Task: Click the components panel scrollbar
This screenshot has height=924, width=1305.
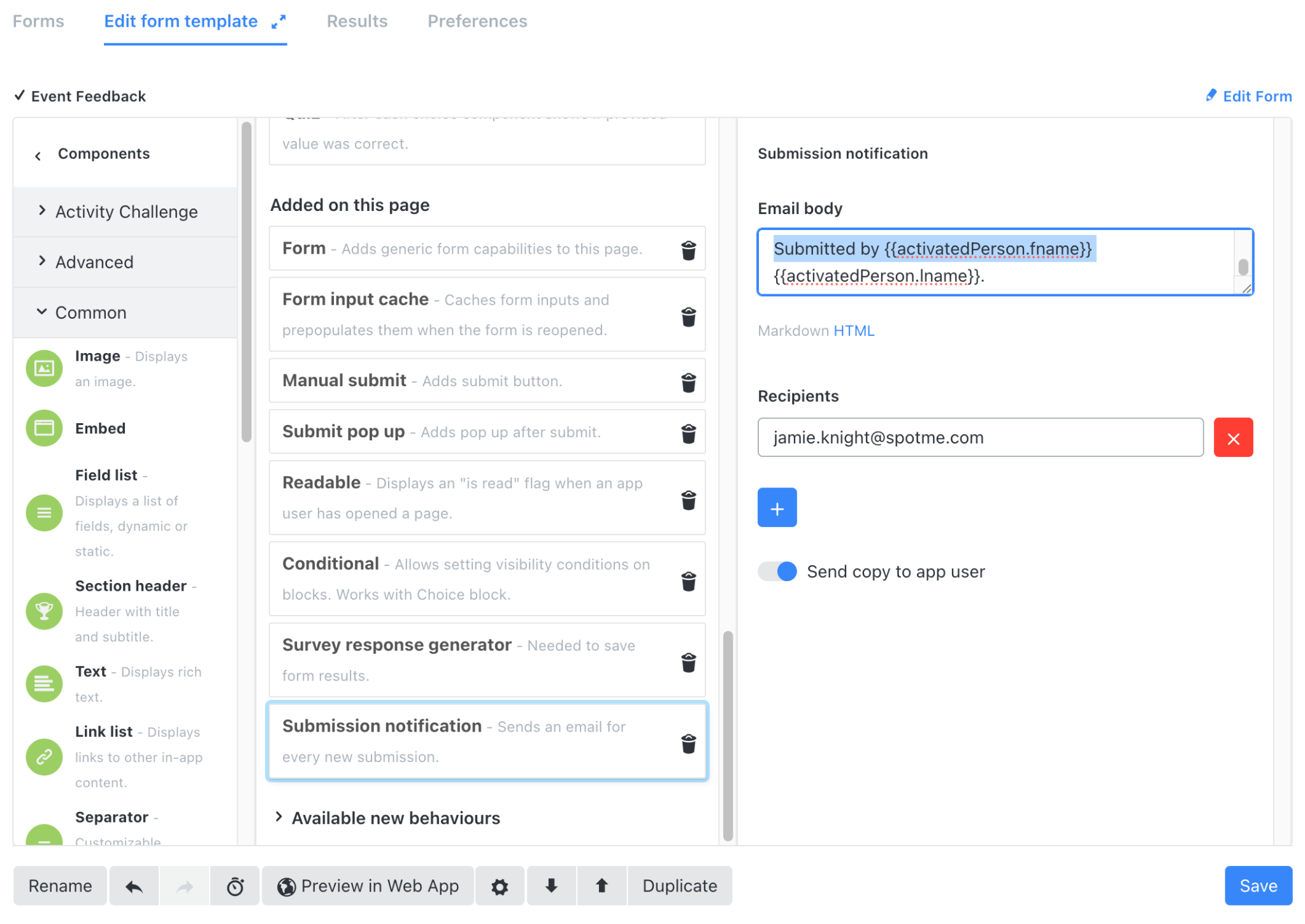Action: pyautogui.click(x=247, y=280)
